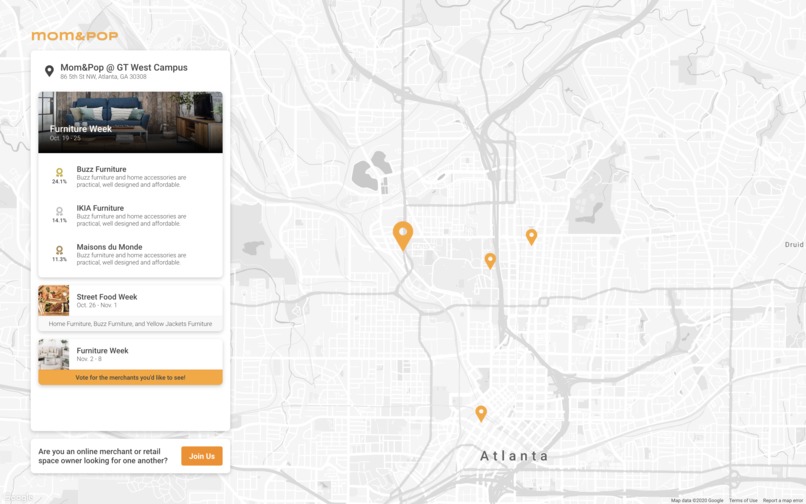The image size is (806, 504).
Task: Click the Oct. 26 - Nov. 1 date text
Action: coord(97,305)
